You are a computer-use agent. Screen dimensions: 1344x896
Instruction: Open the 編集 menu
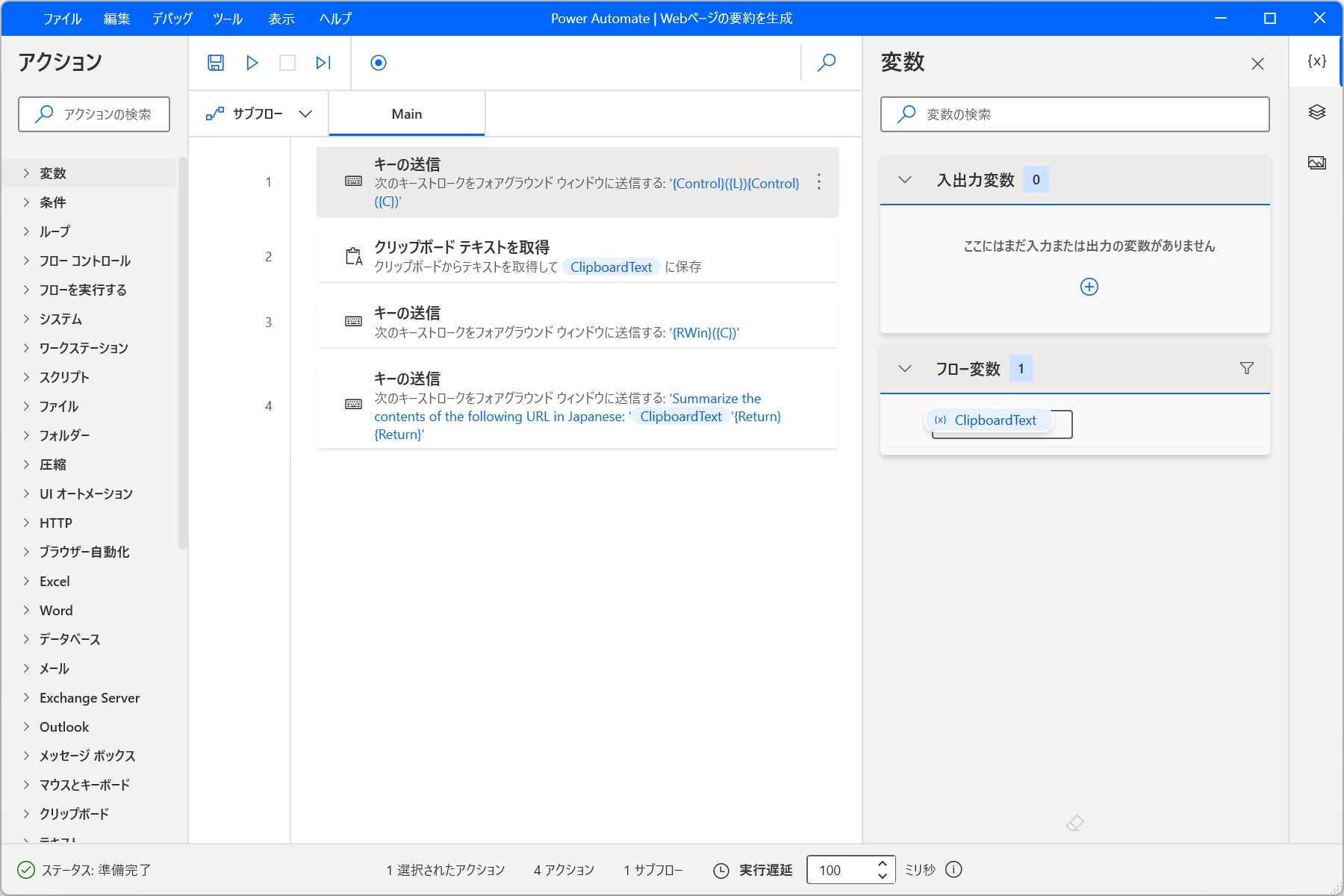[116, 19]
